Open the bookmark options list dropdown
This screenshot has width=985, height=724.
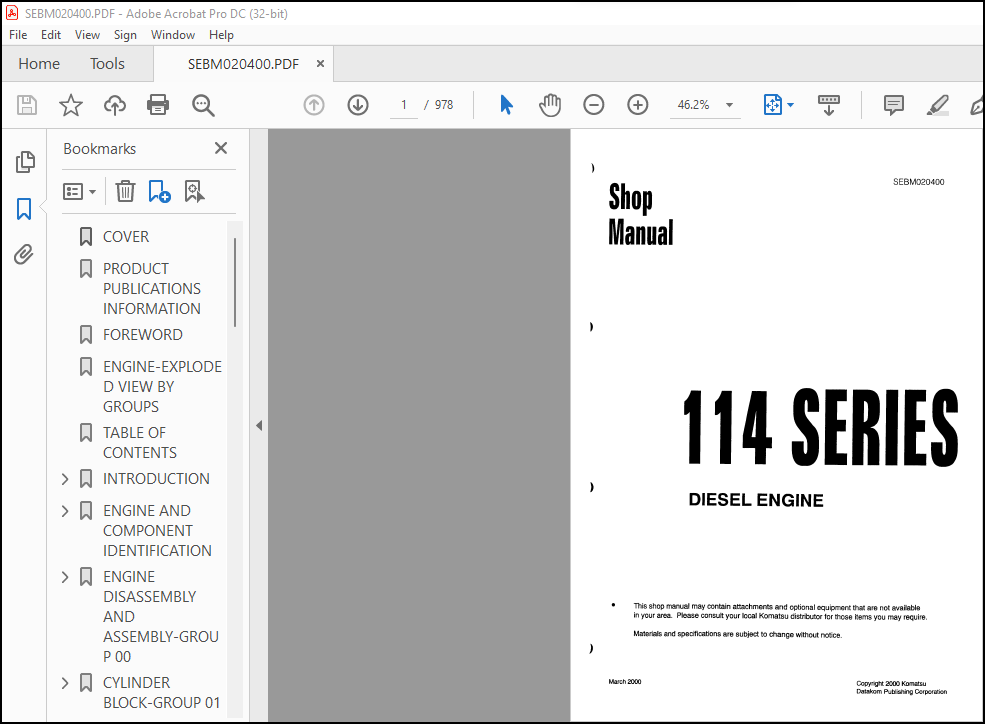click(x=79, y=192)
